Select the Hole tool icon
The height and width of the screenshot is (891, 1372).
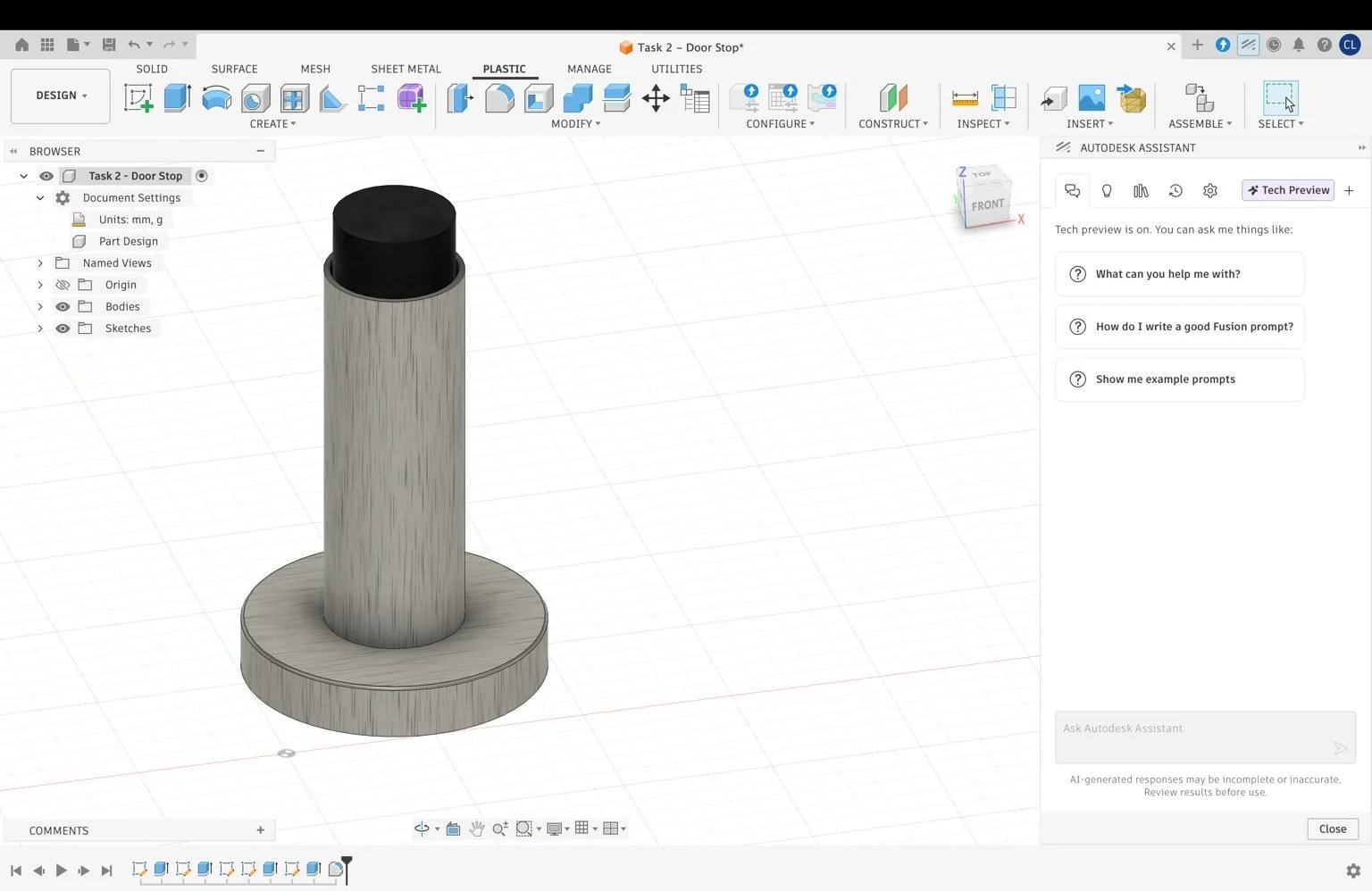coord(255,97)
